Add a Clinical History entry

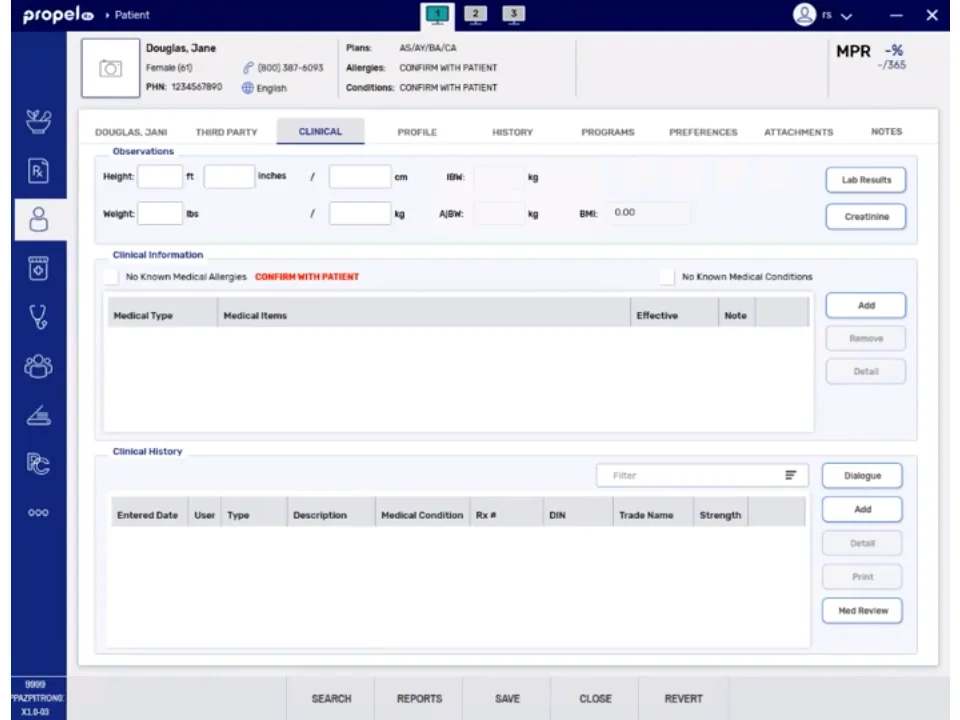pos(862,509)
